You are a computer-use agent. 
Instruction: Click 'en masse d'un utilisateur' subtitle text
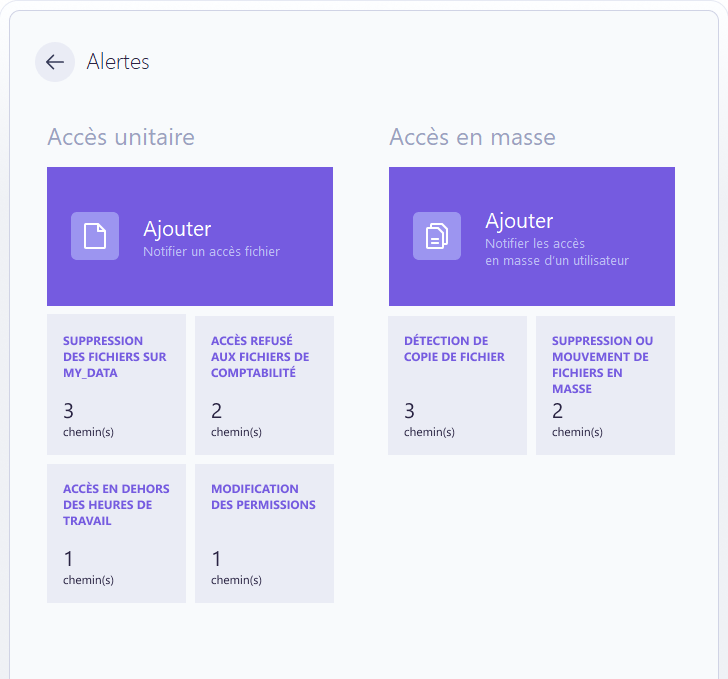[557, 261]
